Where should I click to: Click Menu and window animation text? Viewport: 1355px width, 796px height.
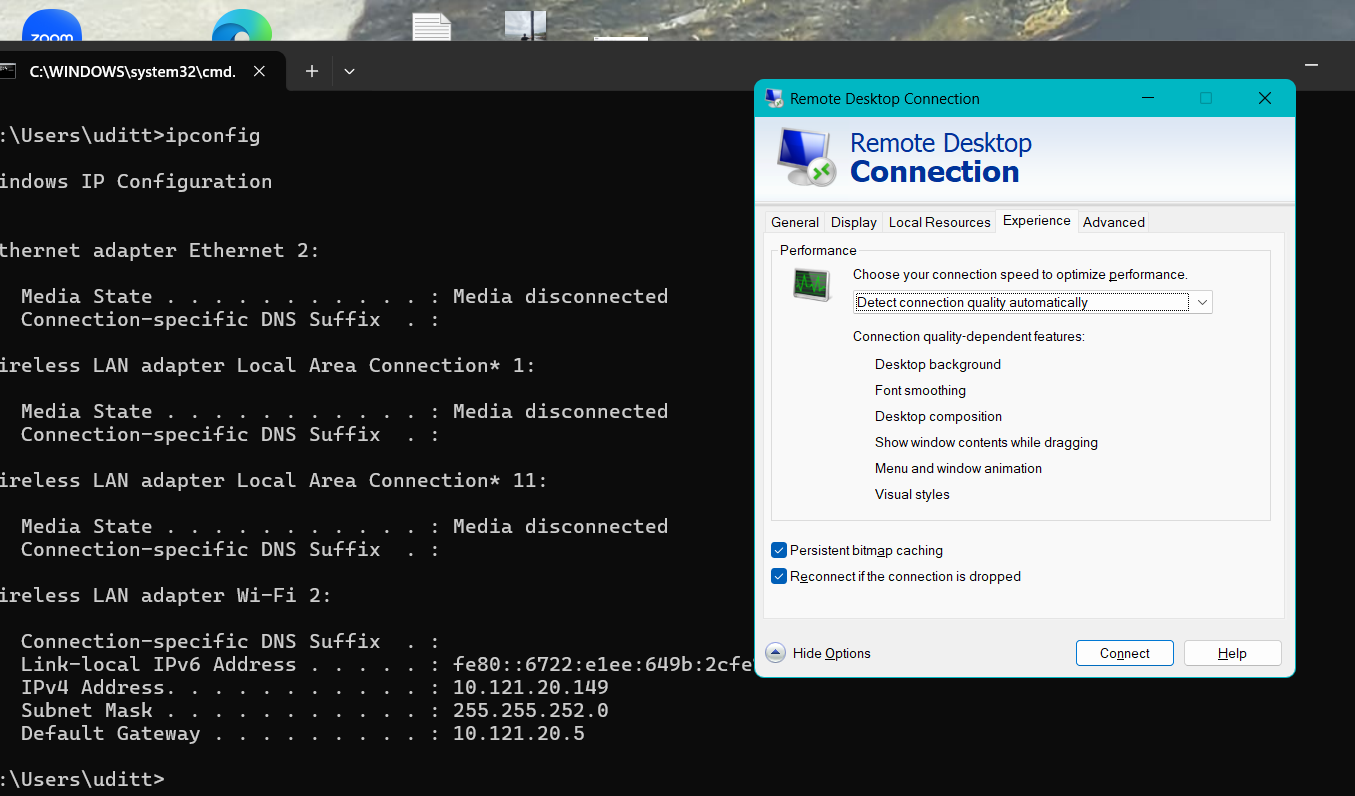tap(958, 468)
